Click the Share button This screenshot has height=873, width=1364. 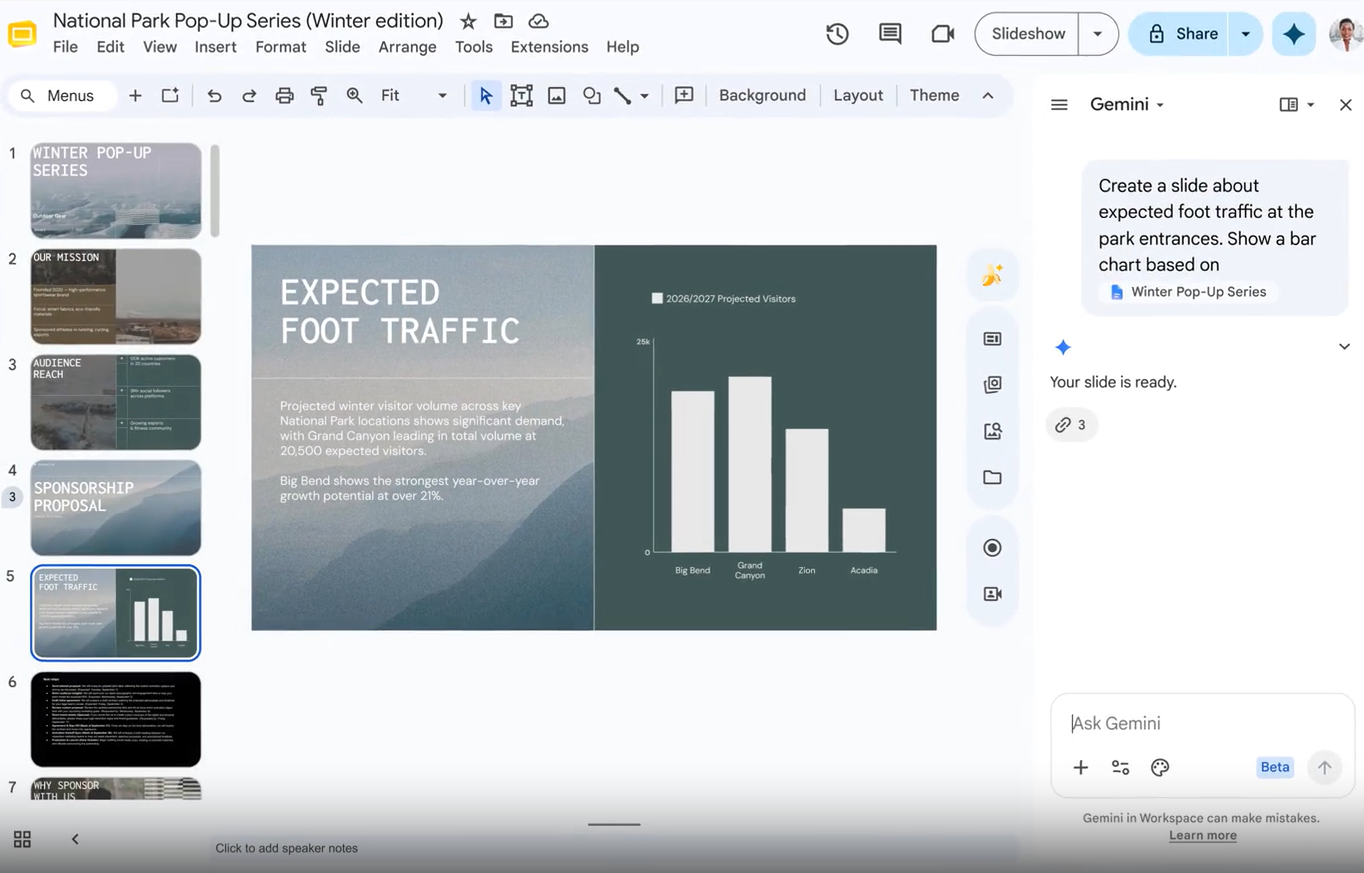pos(1181,34)
